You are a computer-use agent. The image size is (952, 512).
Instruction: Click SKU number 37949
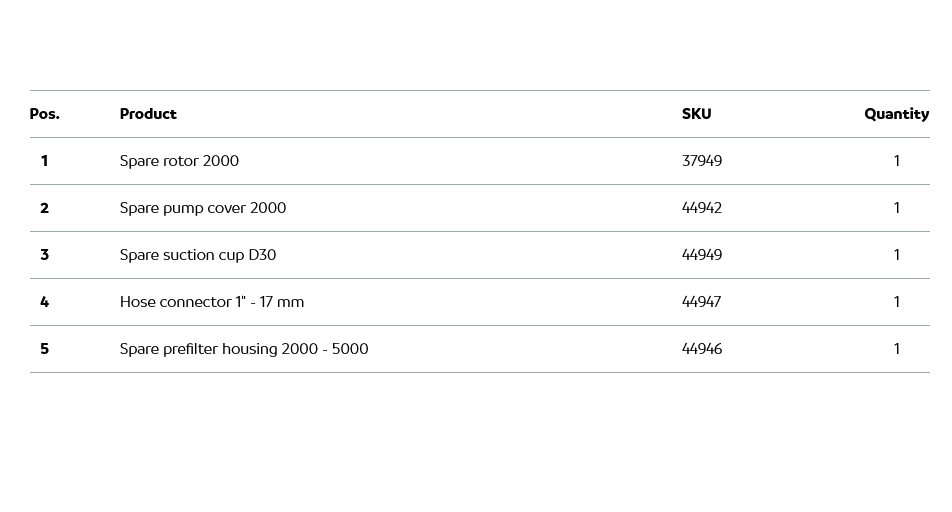(702, 161)
